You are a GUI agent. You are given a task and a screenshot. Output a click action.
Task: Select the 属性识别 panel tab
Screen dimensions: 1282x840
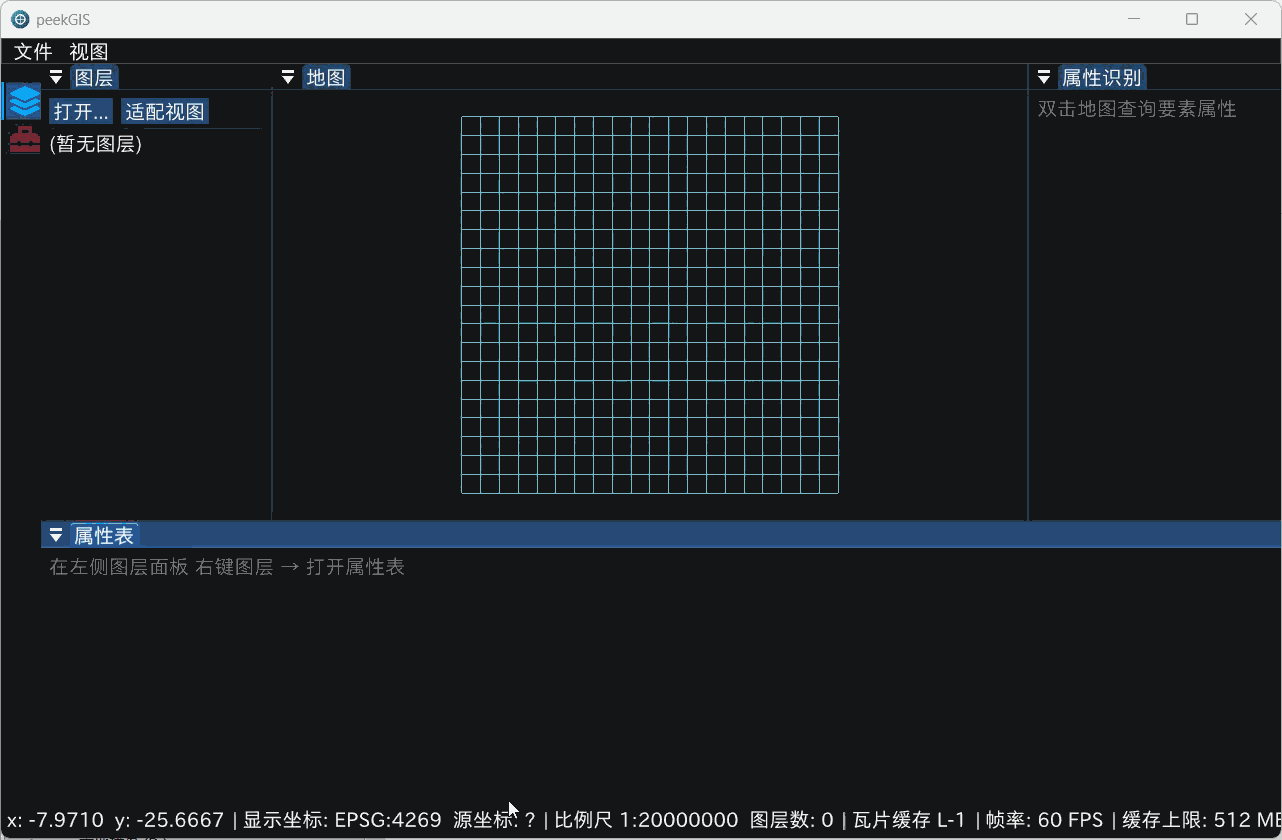tap(1101, 77)
